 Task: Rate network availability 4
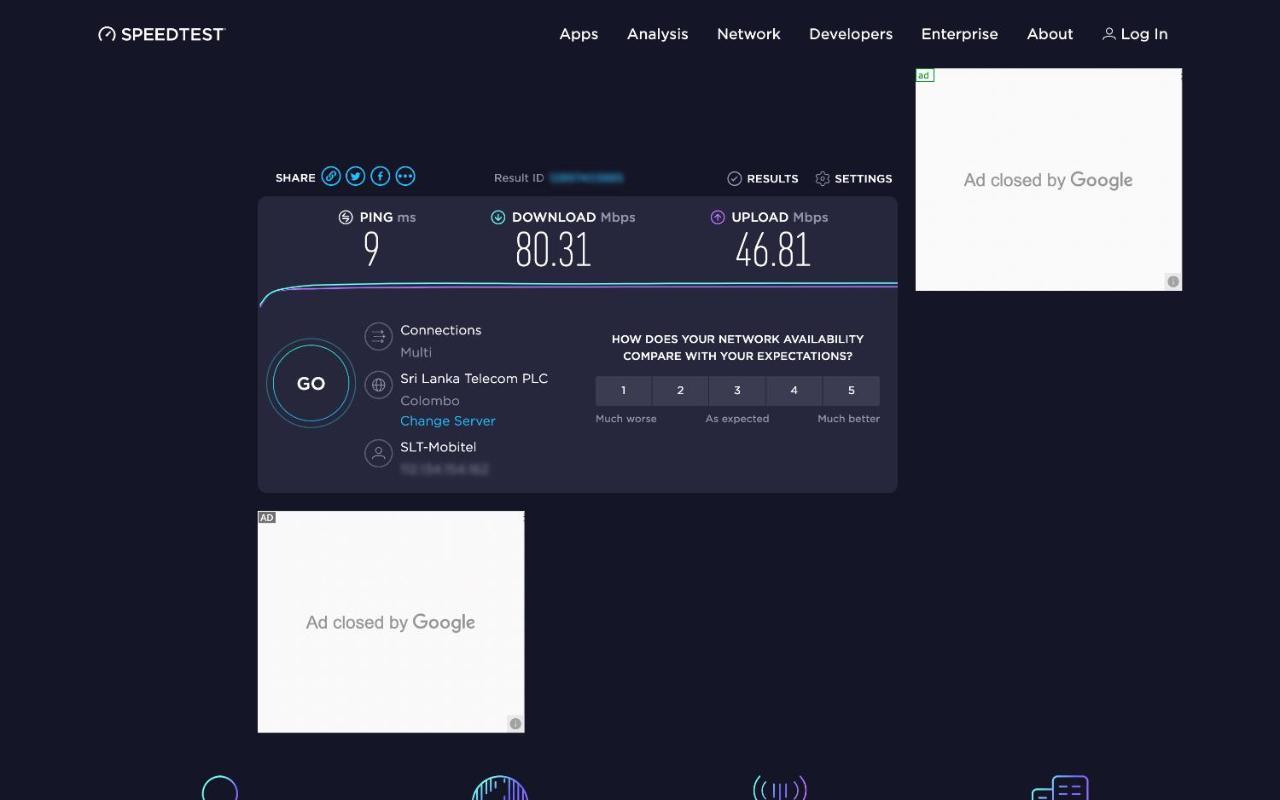[x=794, y=390]
